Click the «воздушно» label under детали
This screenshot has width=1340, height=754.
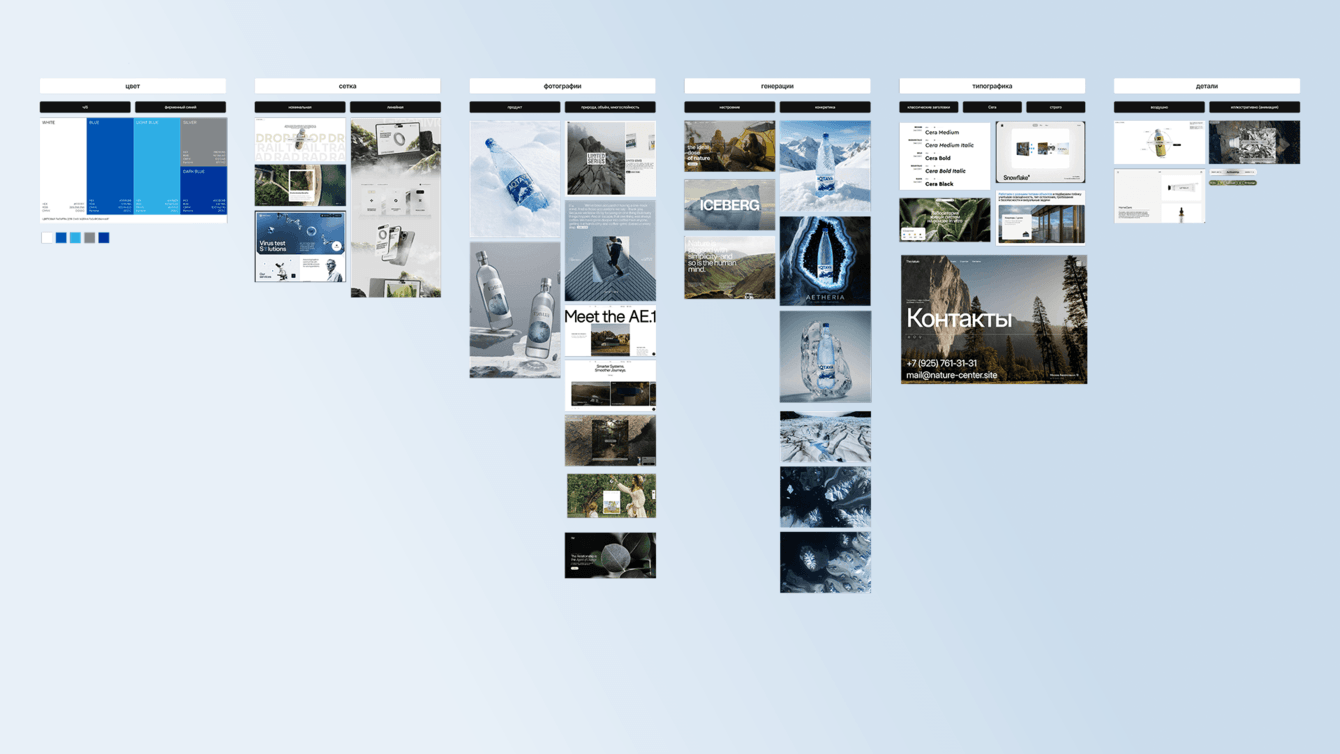pyautogui.click(x=1159, y=107)
